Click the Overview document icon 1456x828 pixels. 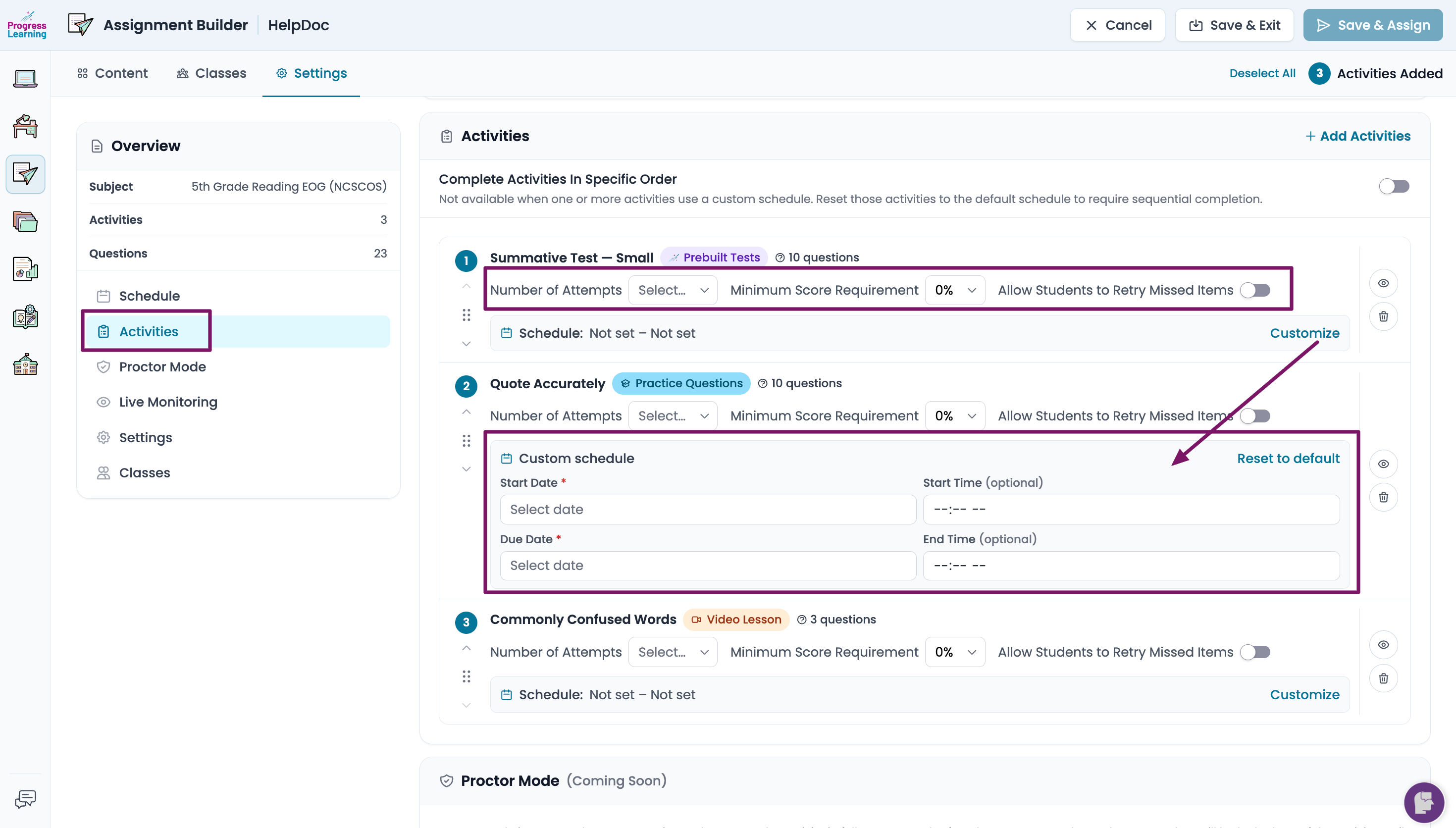click(97, 146)
